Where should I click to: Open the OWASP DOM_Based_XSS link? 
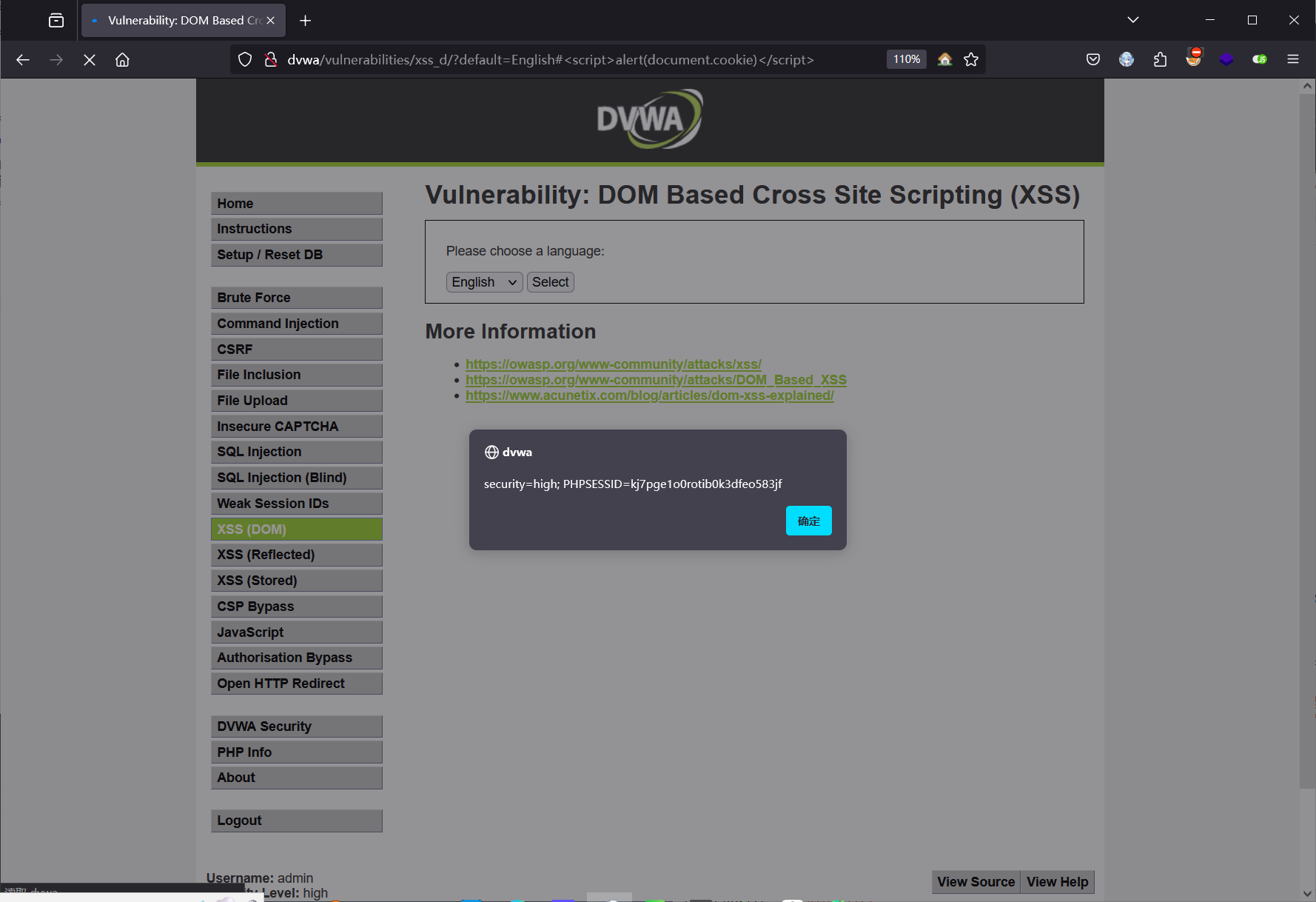656,380
